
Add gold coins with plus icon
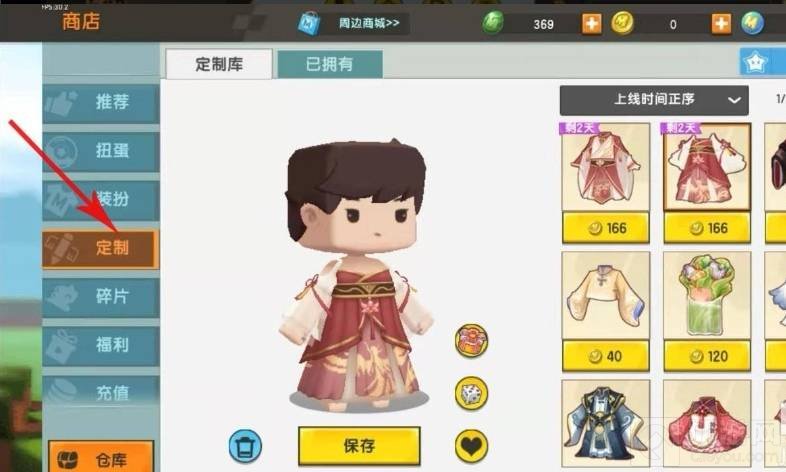tap(721, 24)
